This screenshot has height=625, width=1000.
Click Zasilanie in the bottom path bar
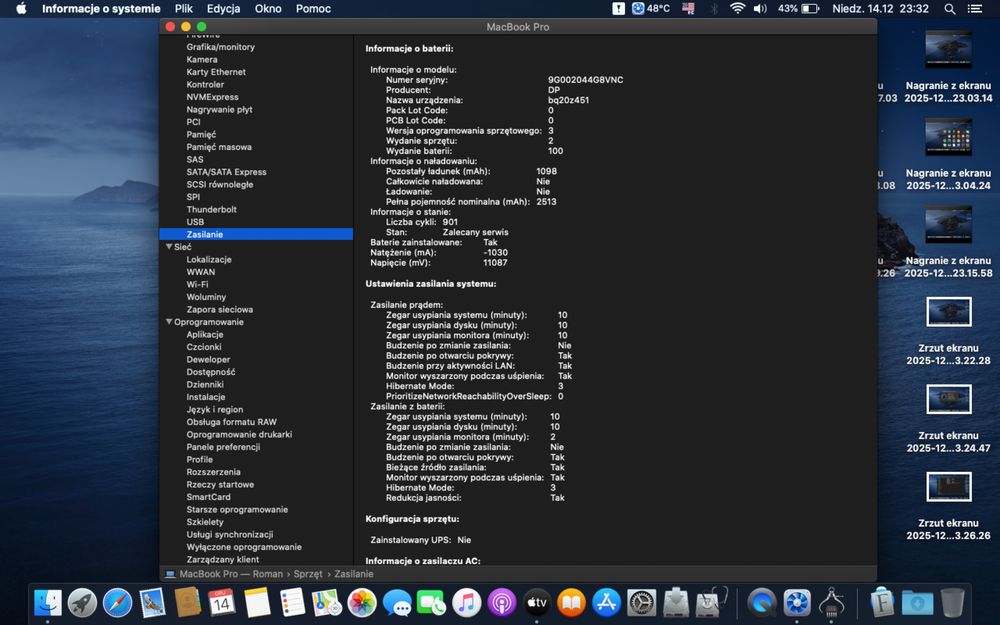[x=353, y=574]
